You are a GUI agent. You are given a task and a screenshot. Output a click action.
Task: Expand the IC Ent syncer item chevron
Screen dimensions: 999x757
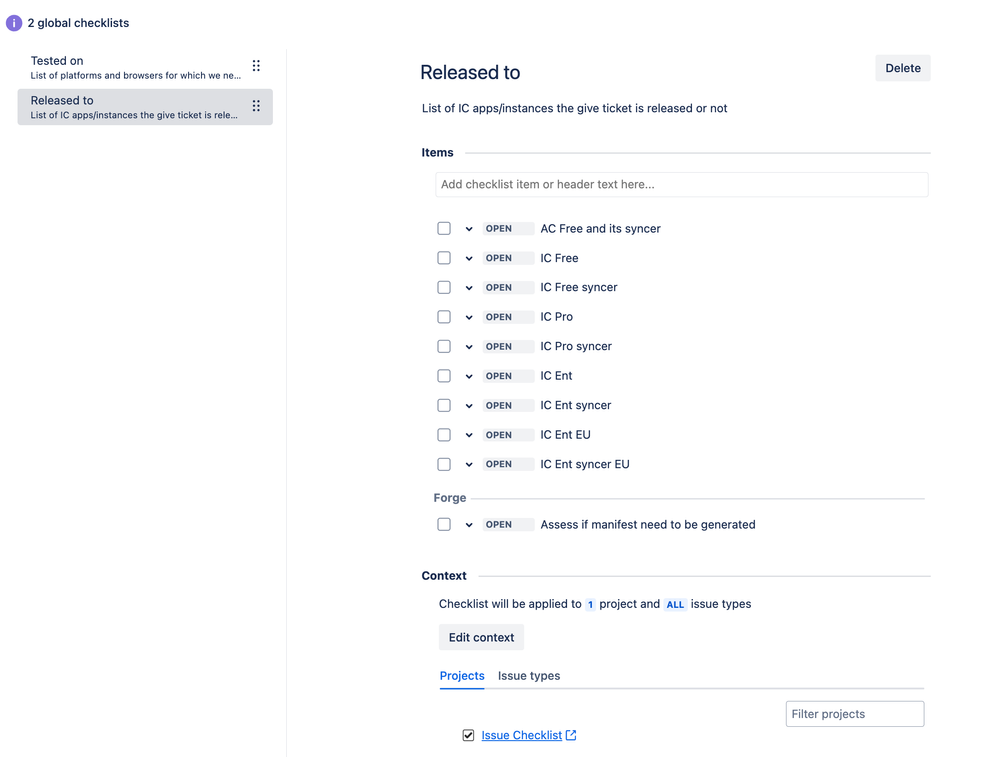click(x=469, y=406)
